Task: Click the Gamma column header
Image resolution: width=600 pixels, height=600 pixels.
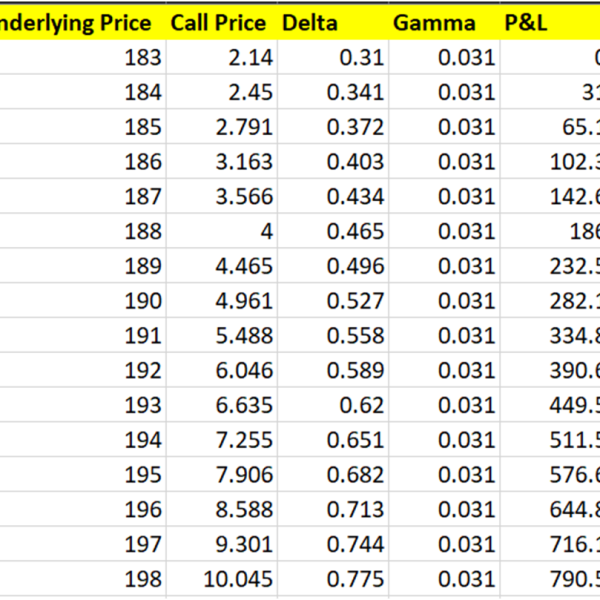Action: 444,22
